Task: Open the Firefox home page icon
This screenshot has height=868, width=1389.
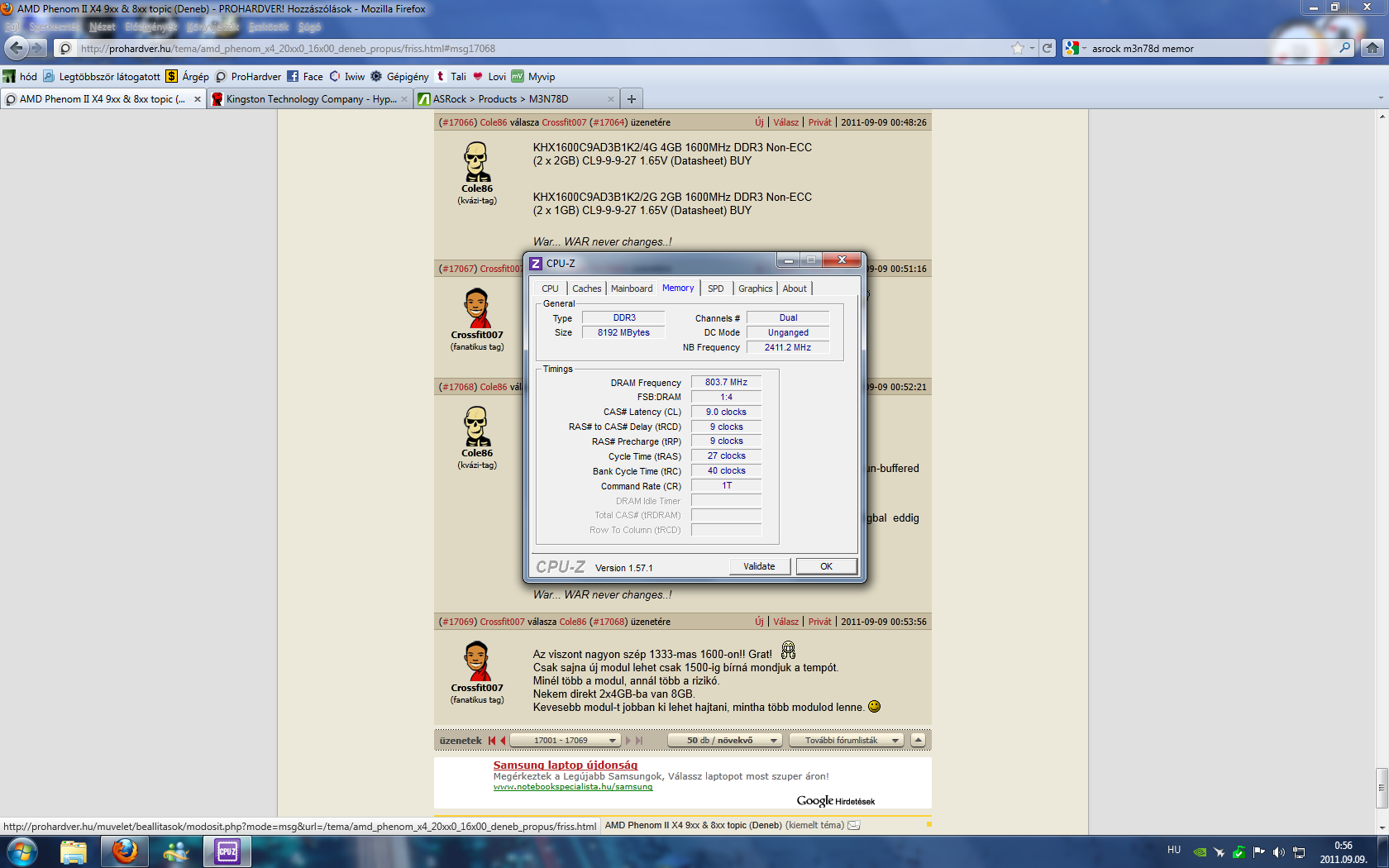Action: [1372, 48]
